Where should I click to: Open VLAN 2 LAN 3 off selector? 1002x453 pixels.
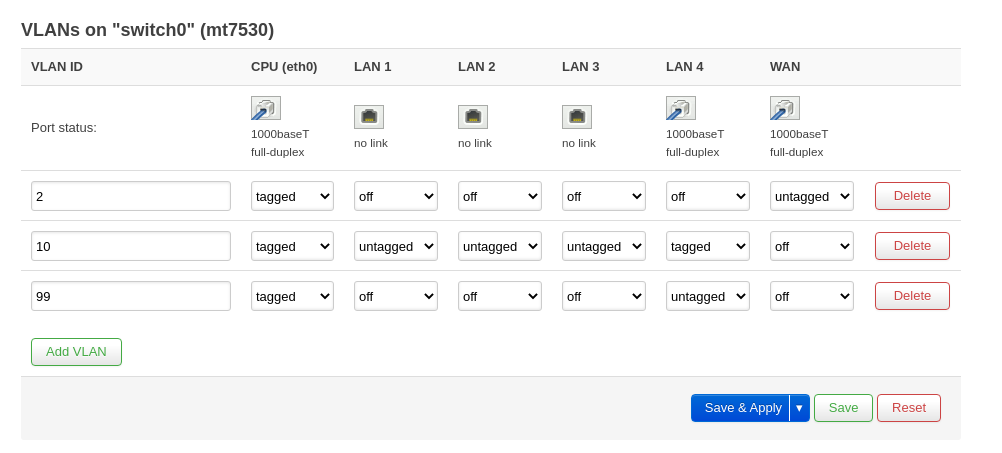604,196
